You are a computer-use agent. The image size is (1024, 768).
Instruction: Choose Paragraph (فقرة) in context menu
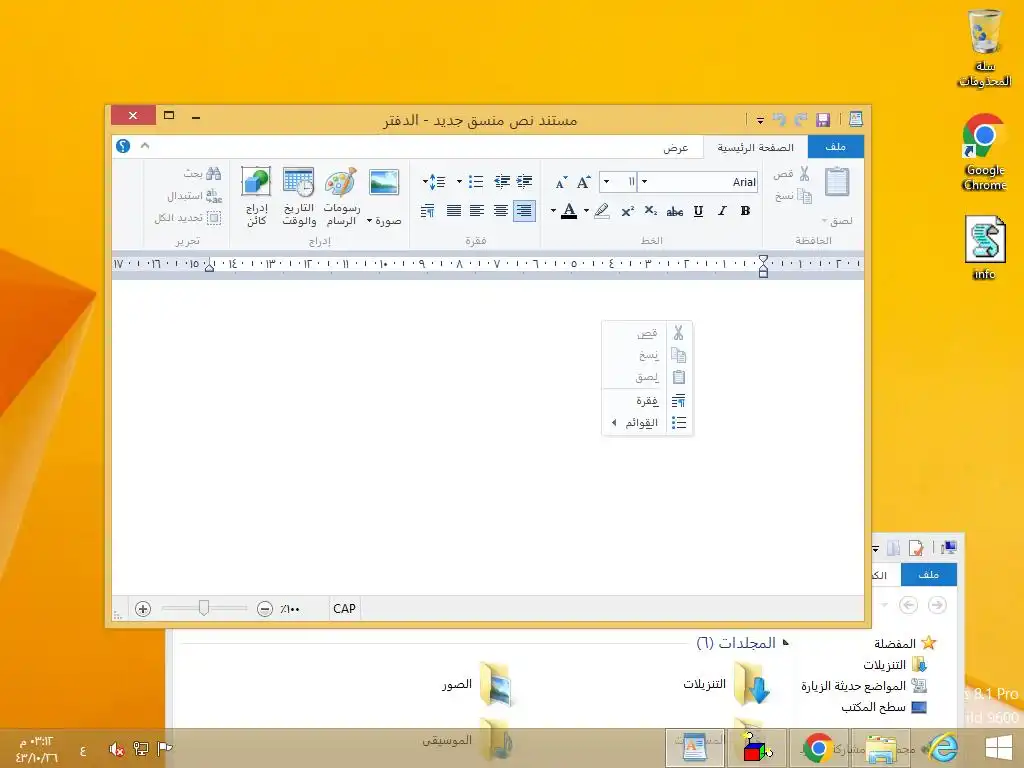[x=647, y=401]
